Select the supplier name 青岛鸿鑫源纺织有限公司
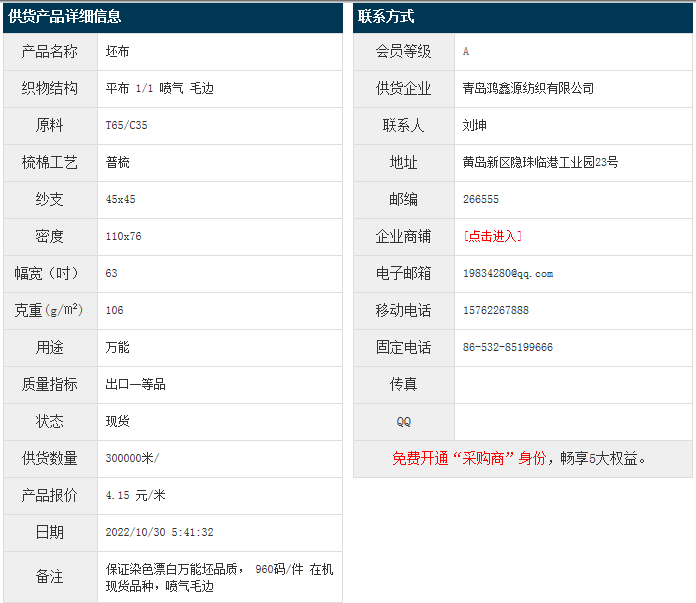Image resolution: width=696 pixels, height=603 pixels. [x=528, y=88]
